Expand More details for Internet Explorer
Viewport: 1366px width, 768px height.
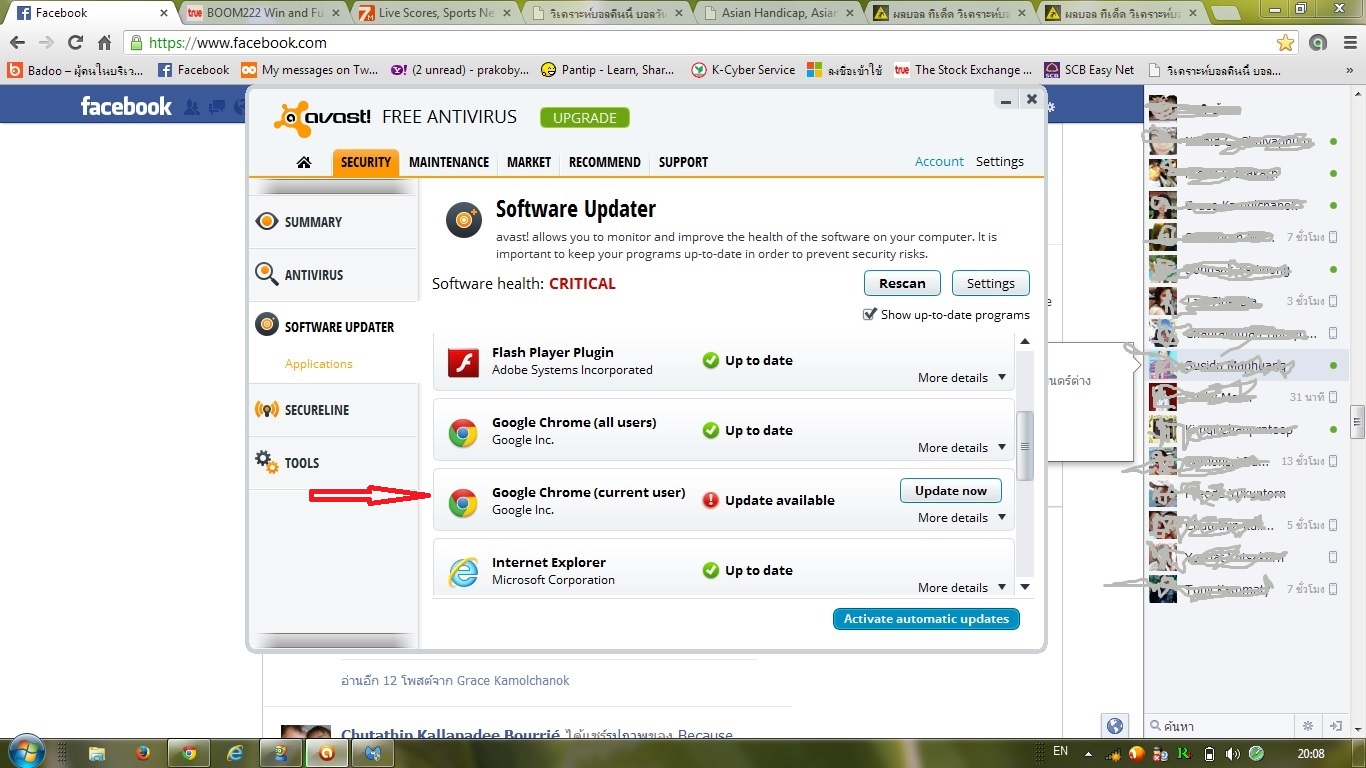click(961, 587)
